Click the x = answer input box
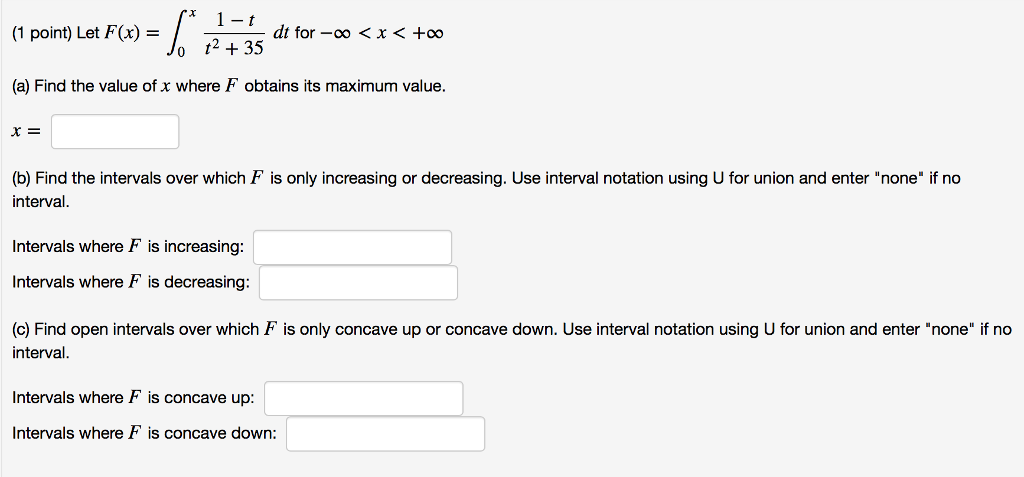This screenshot has height=477, width=1024. pos(115,132)
